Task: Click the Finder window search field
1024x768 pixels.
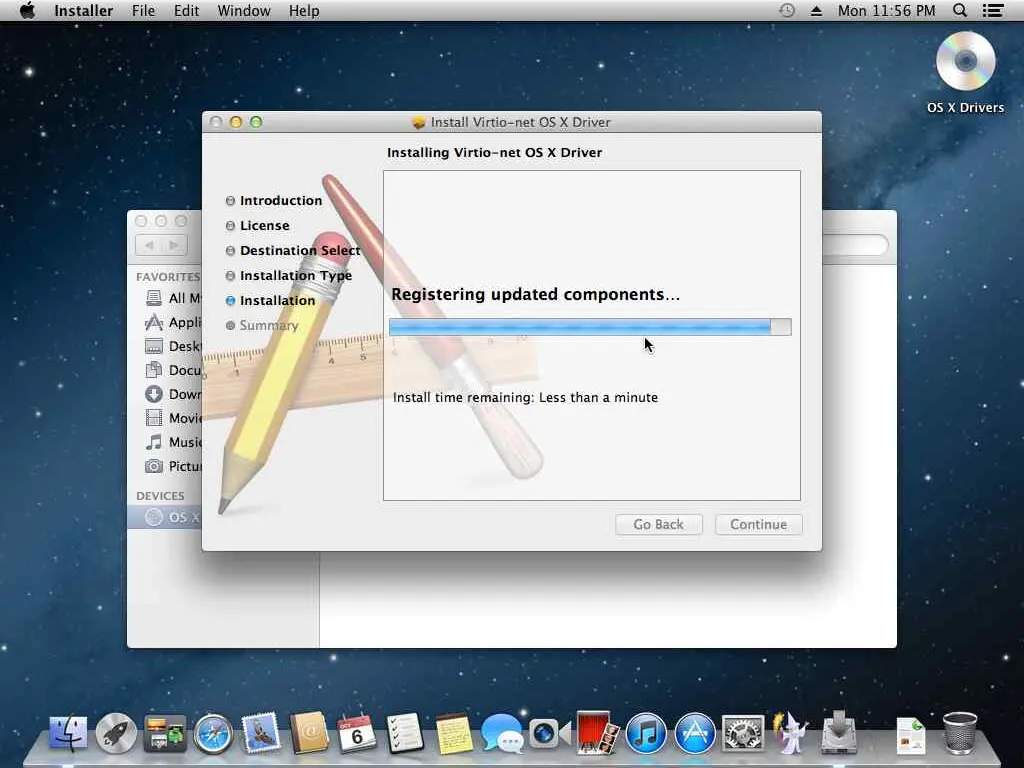Action: point(855,245)
